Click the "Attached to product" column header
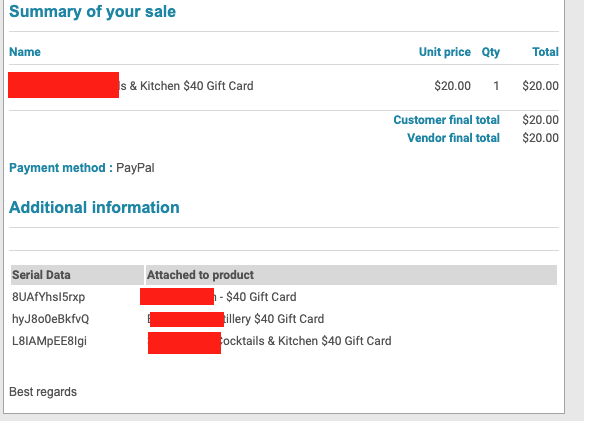Image resolution: width=607 pixels, height=421 pixels. coord(200,275)
